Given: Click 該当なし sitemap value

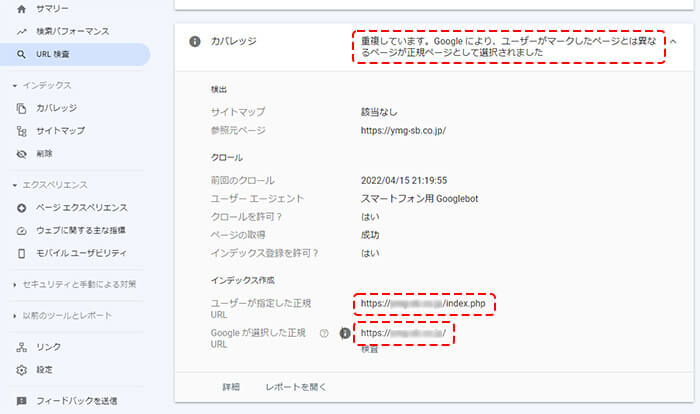Looking at the screenshot, I should pos(379,112).
